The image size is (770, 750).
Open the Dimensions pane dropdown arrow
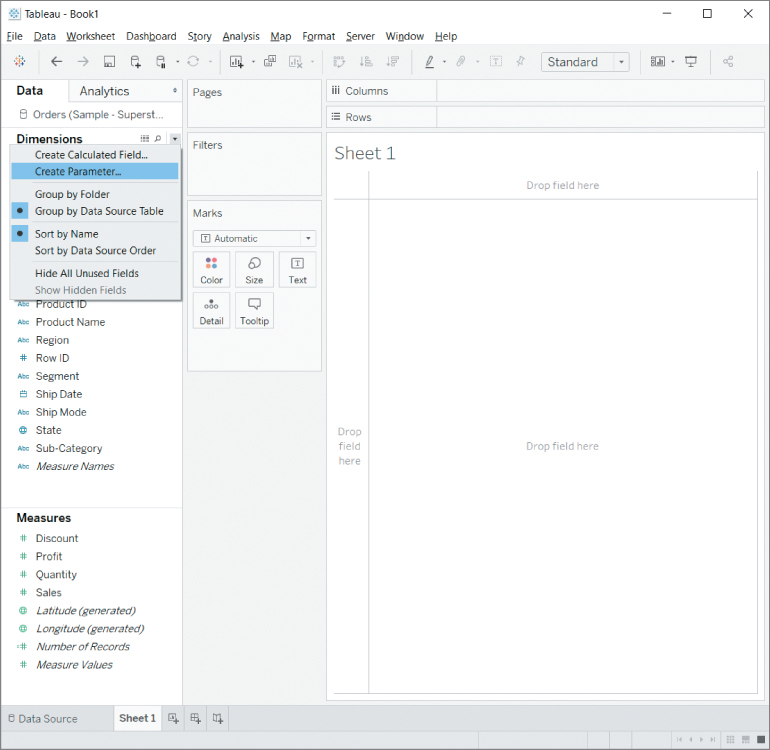(175, 139)
